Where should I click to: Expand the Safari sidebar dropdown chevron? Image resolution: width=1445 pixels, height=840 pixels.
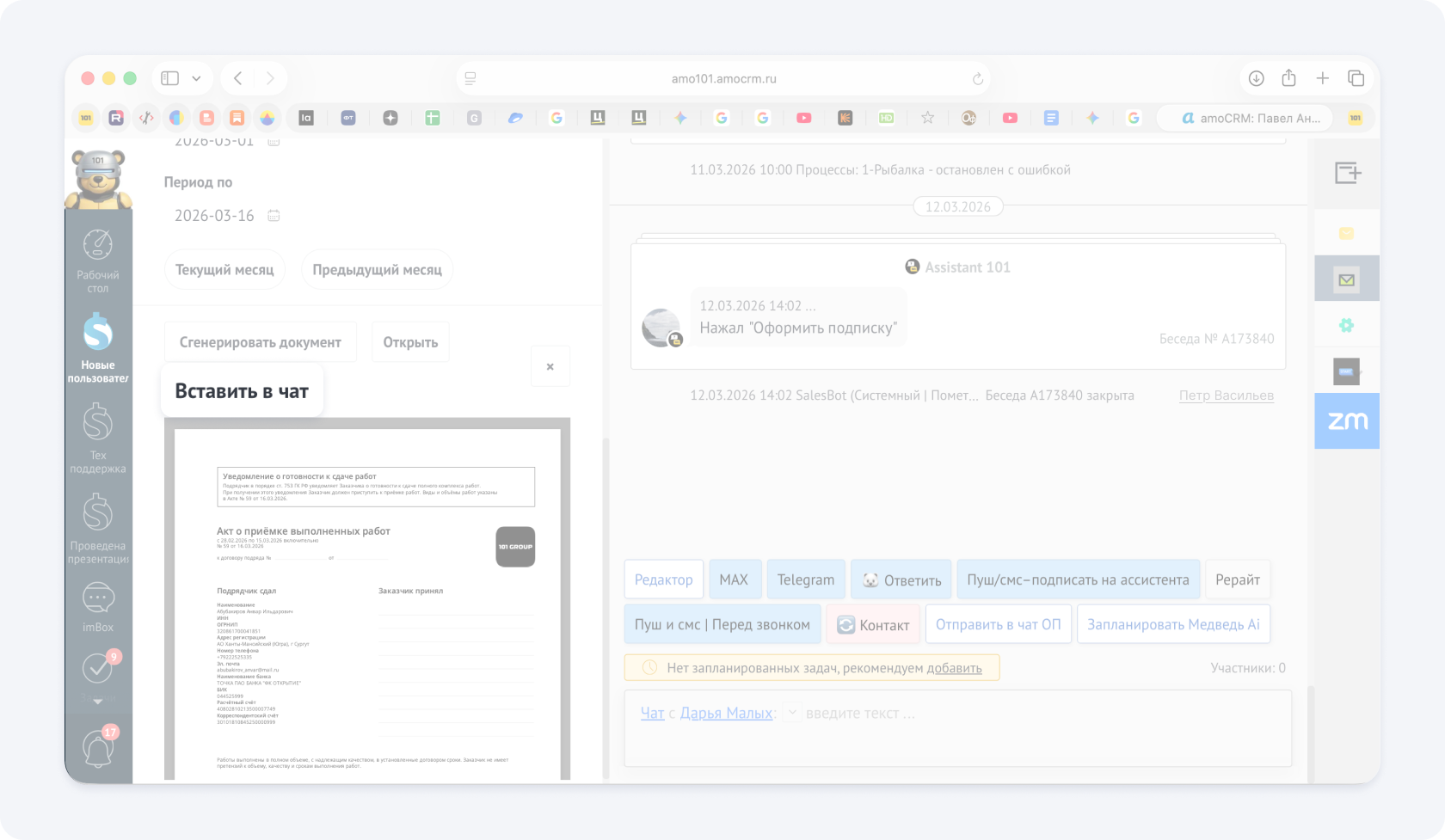[x=196, y=78]
